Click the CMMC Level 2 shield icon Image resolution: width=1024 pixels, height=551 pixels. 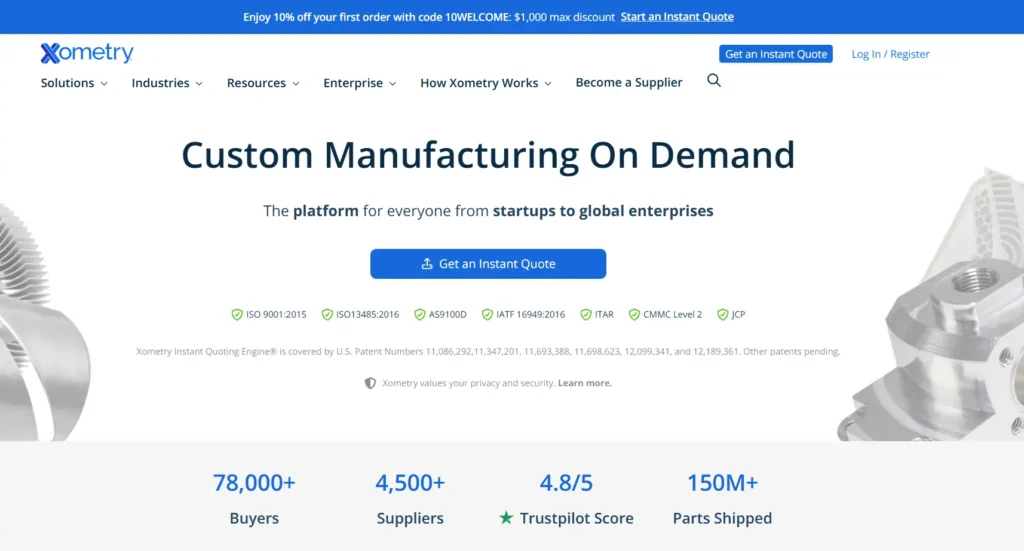coord(634,314)
